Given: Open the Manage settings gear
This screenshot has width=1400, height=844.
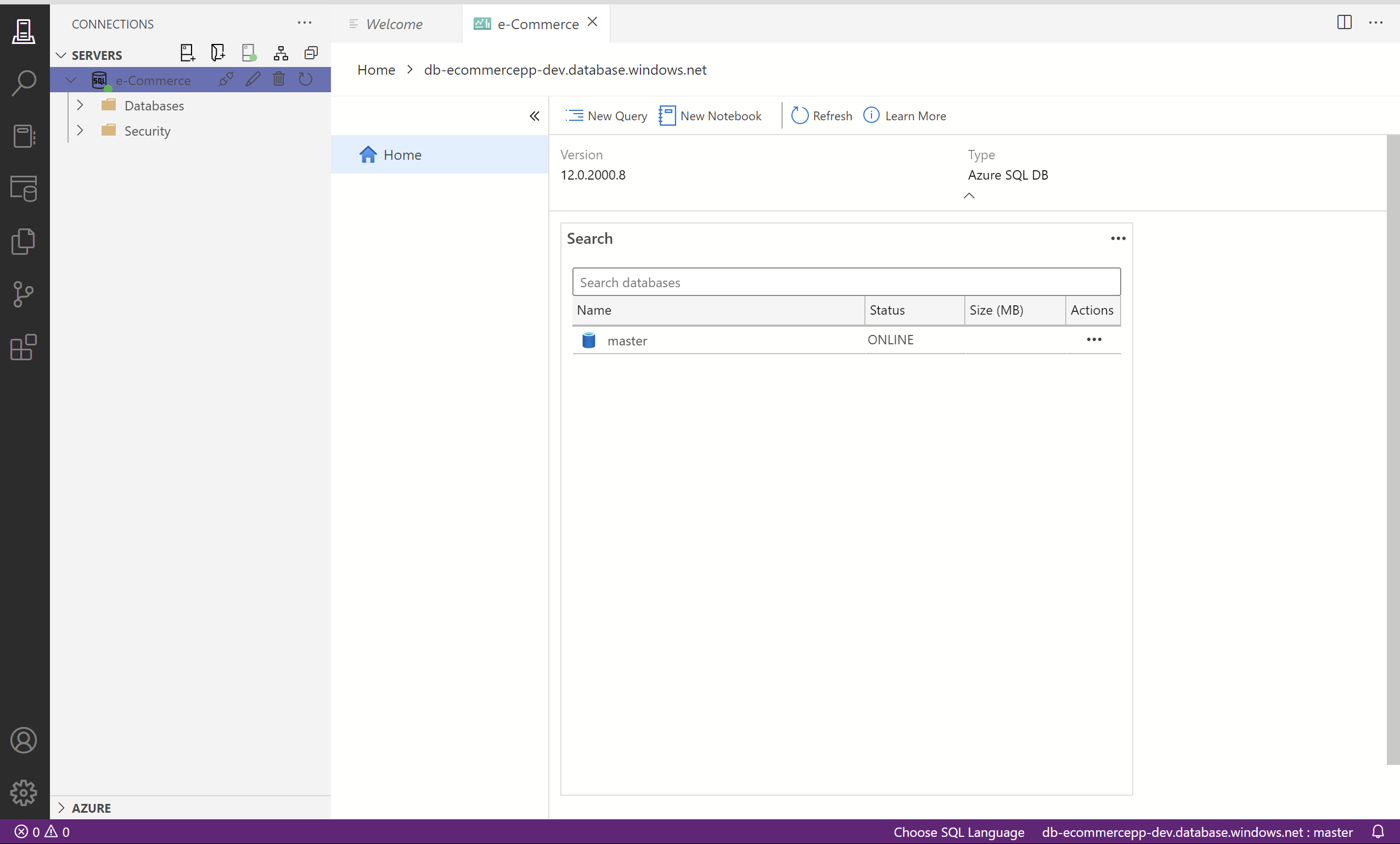Looking at the screenshot, I should 24,792.
